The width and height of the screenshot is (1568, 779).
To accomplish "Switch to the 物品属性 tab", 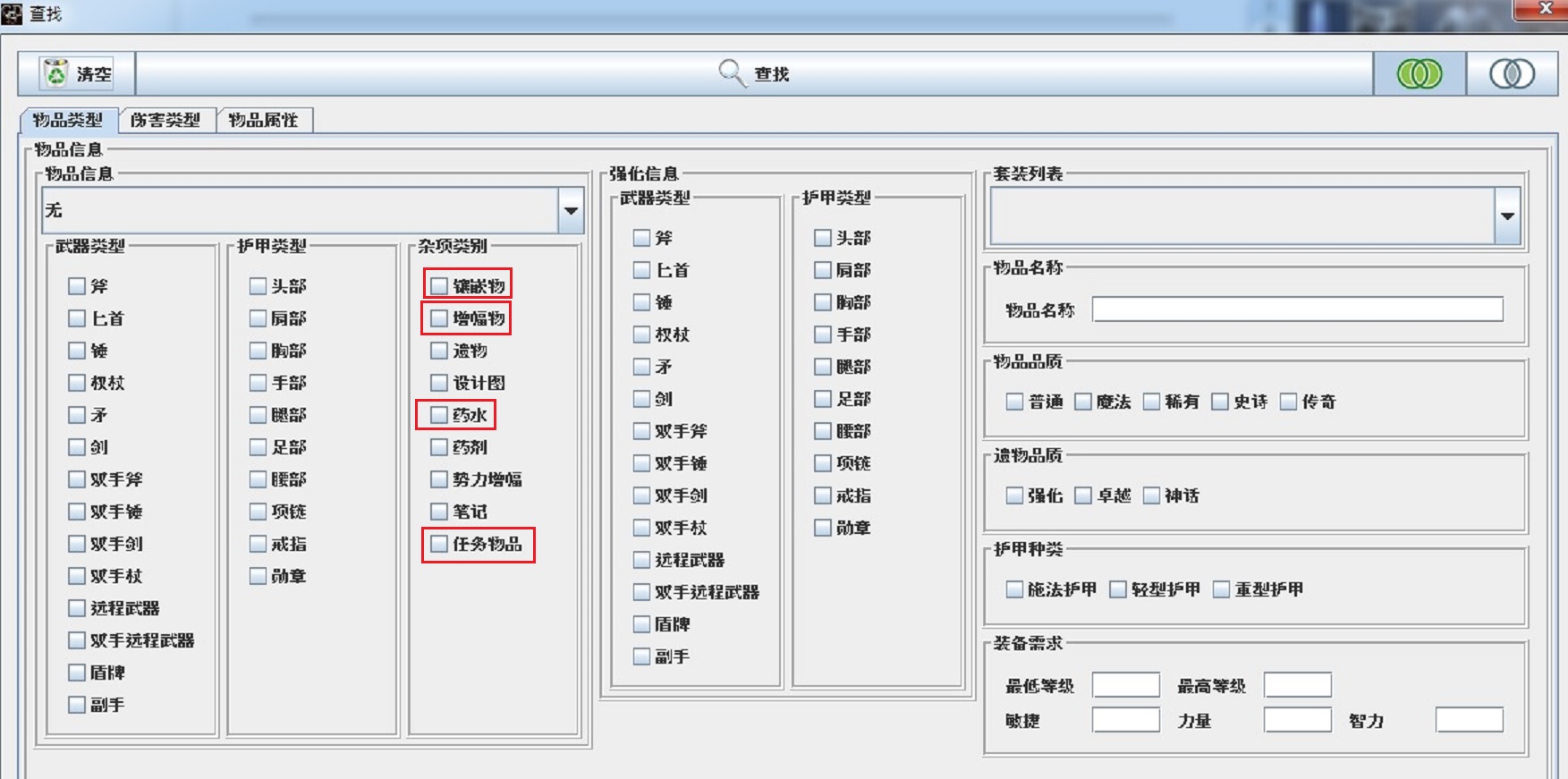I will [x=264, y=120].
